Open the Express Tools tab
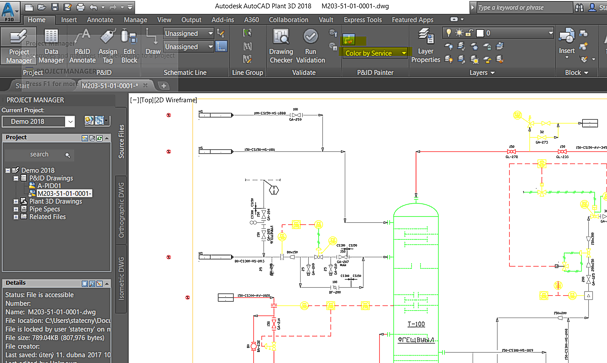This screenshot has height=363, width=607. (363, 20)
